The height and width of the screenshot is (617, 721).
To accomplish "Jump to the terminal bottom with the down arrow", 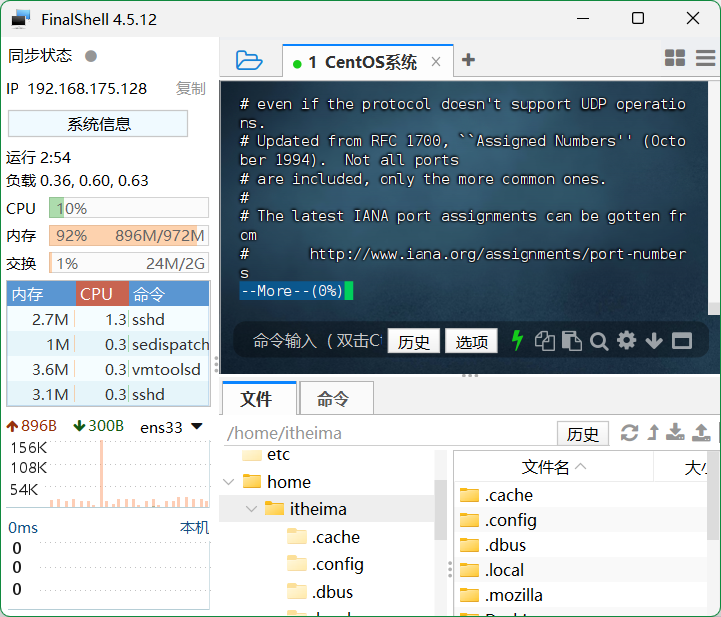I will tap(654, 341).
